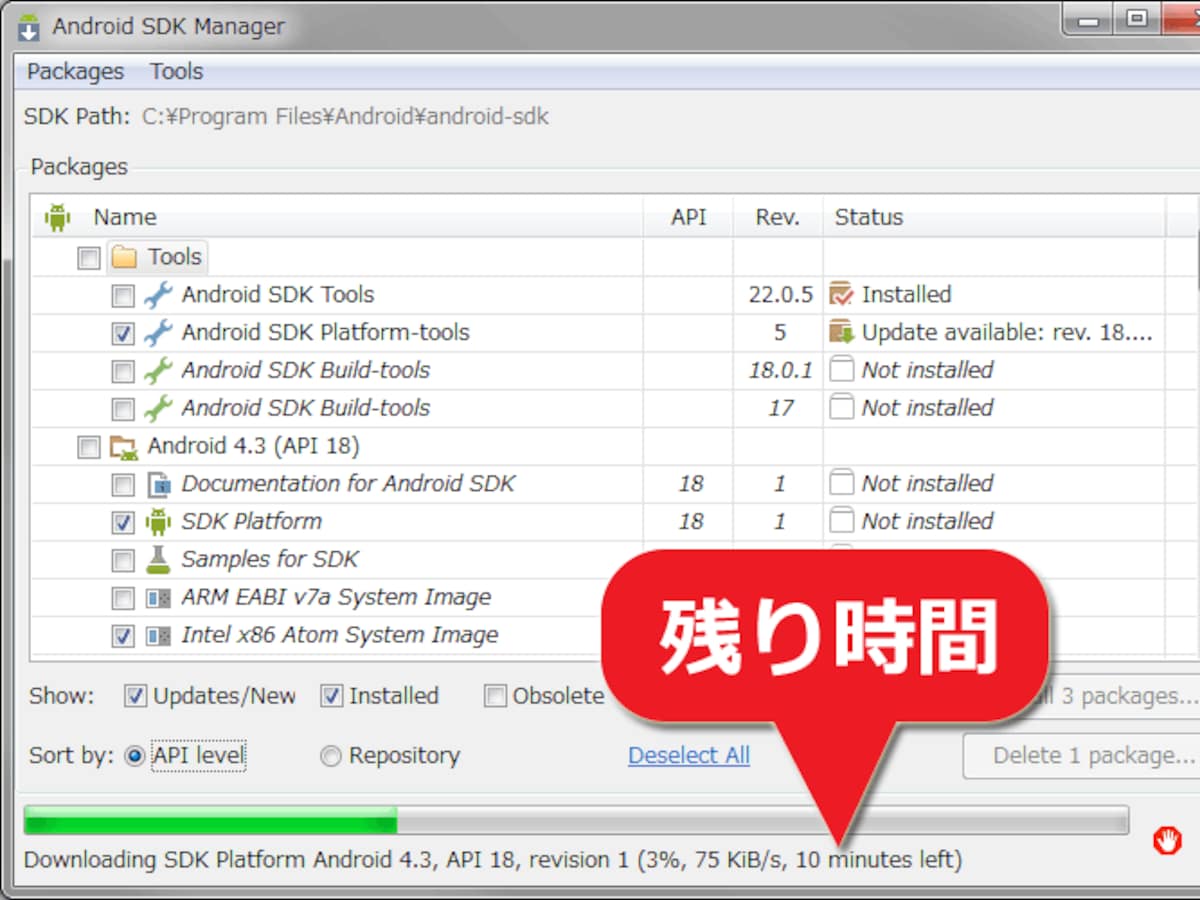Select the Samples for SDK row label

click(270, 559)
